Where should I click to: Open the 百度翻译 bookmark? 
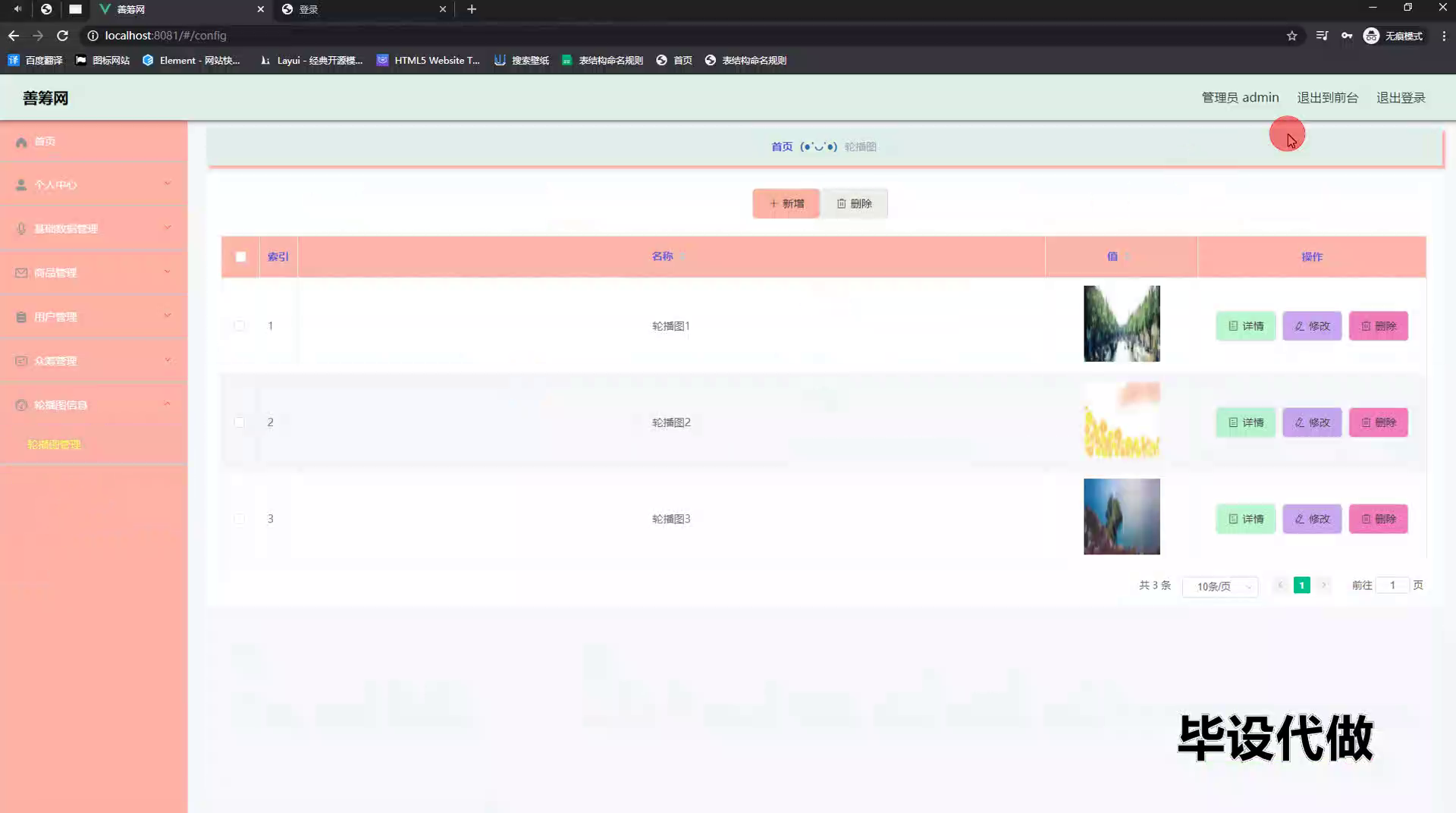[36, 61]
